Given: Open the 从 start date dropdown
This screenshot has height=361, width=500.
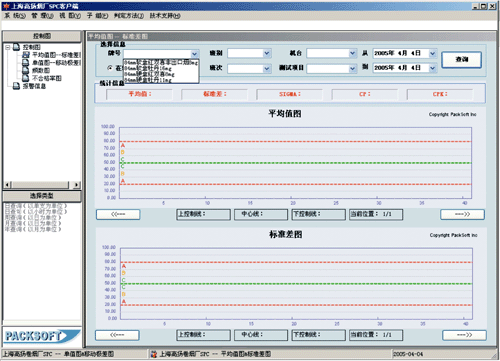Looking at the screenshot, I should tap(433, 53).
